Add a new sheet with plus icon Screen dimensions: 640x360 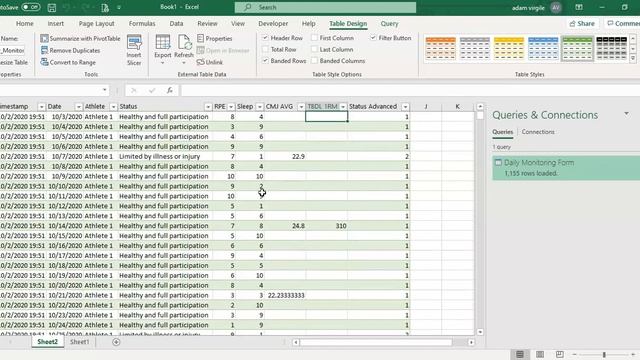(x=116, y=342)
